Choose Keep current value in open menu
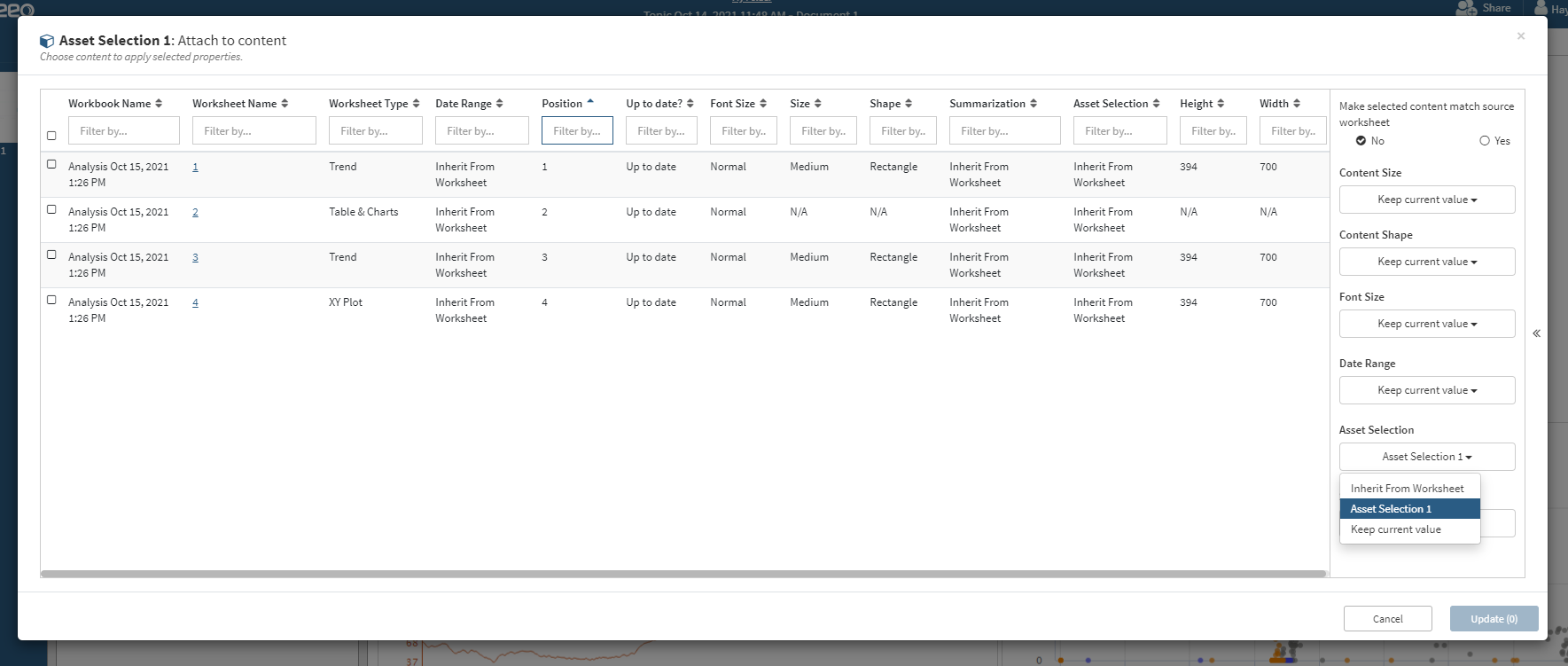This screenshot has height=666, width=1568. coord(1395,529)
